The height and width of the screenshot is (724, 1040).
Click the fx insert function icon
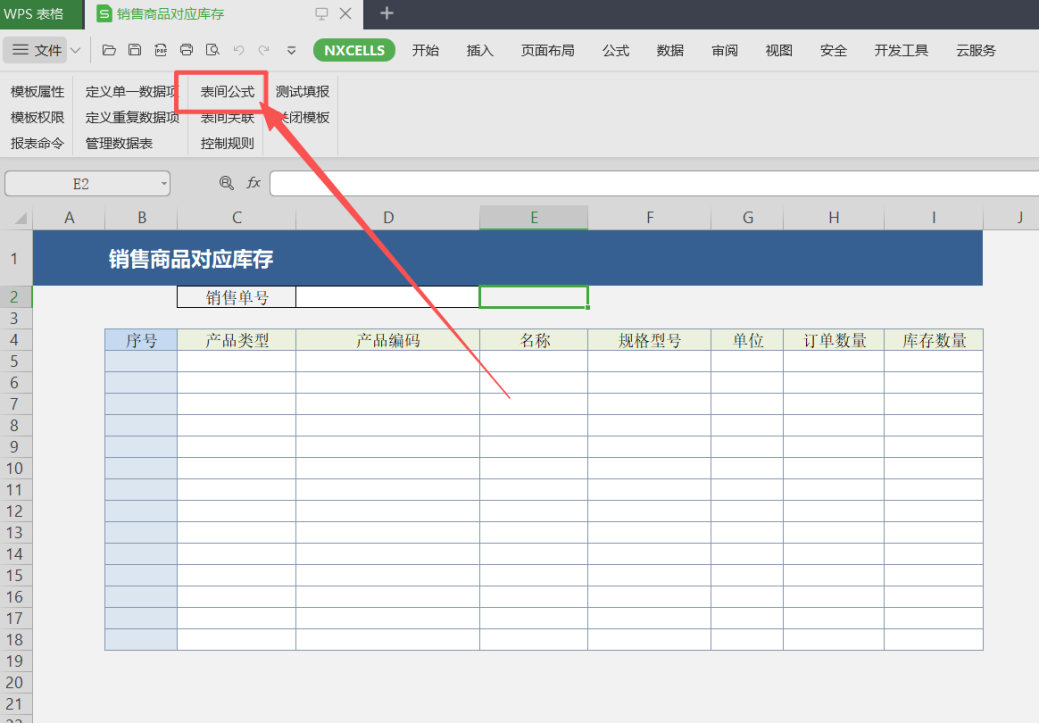(x=254, y=183)
